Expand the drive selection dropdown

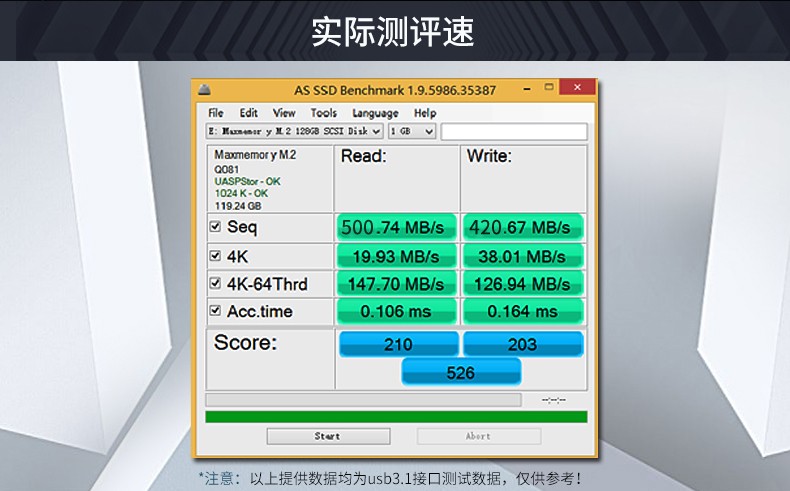coord(295,131)
